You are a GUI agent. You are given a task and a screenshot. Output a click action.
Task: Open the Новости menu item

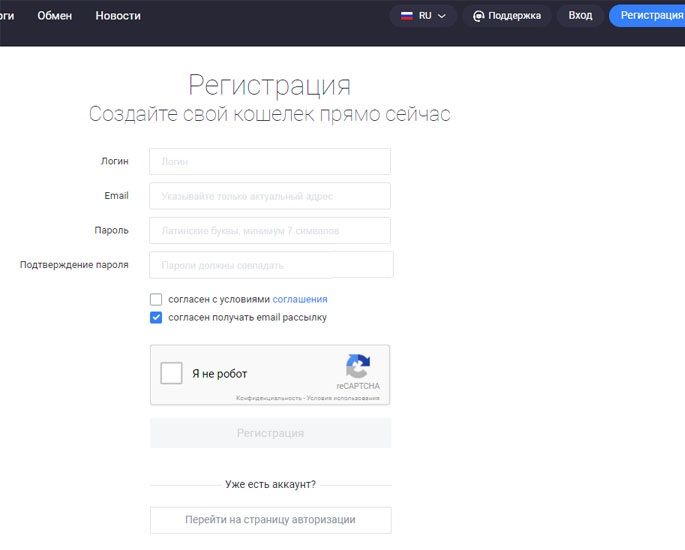(118, 16)
